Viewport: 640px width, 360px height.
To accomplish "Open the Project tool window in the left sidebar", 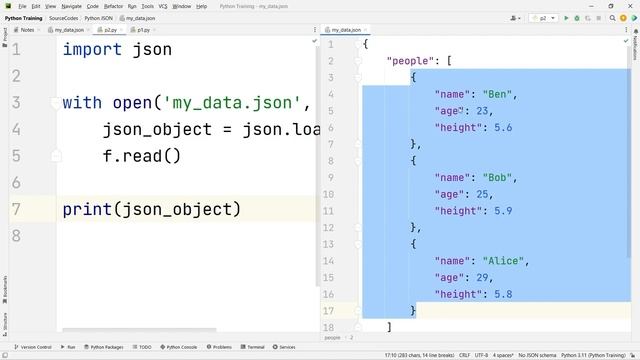I will tap(4, 37).
